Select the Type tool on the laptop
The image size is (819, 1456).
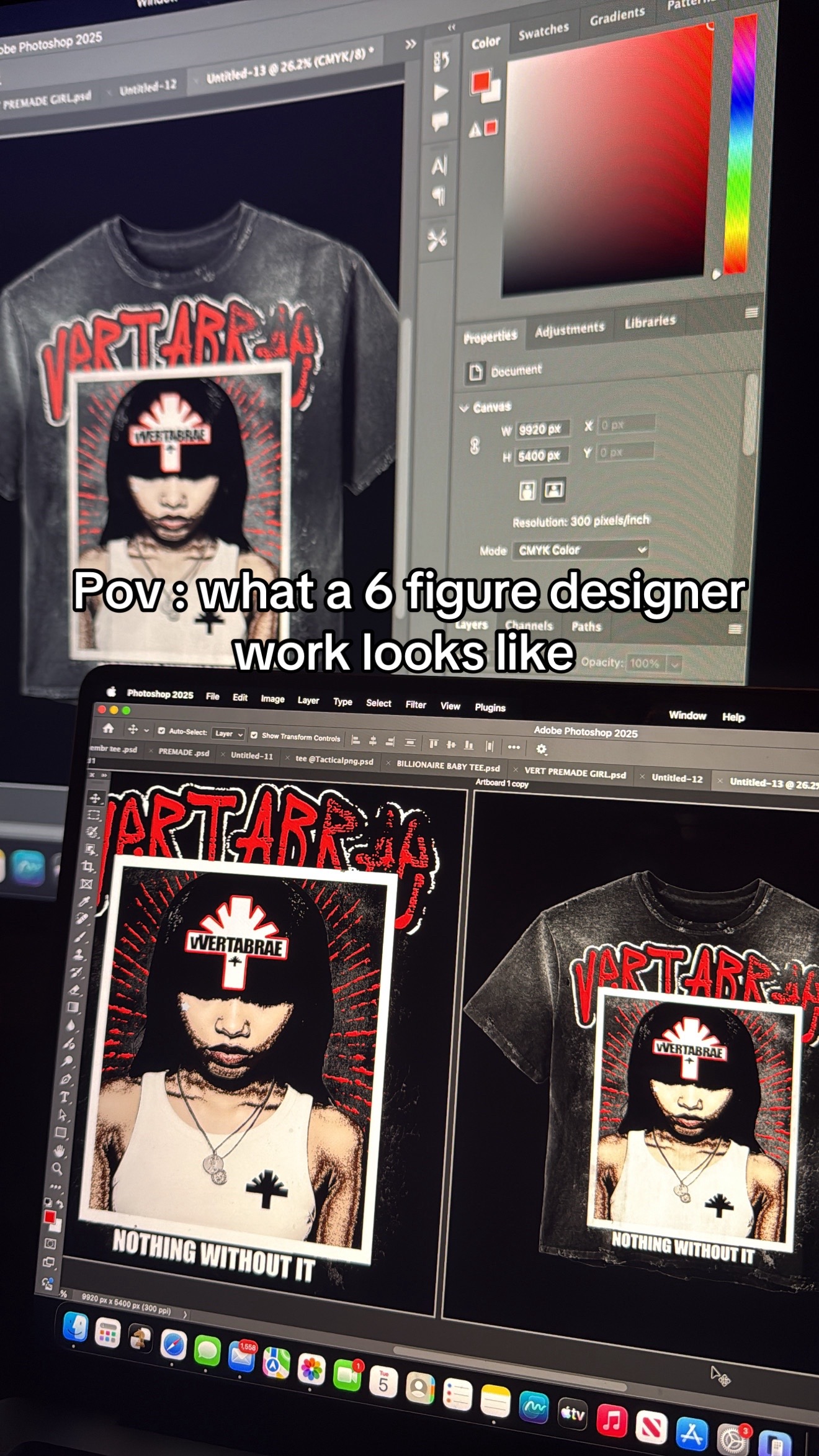tap(64, 1097)
